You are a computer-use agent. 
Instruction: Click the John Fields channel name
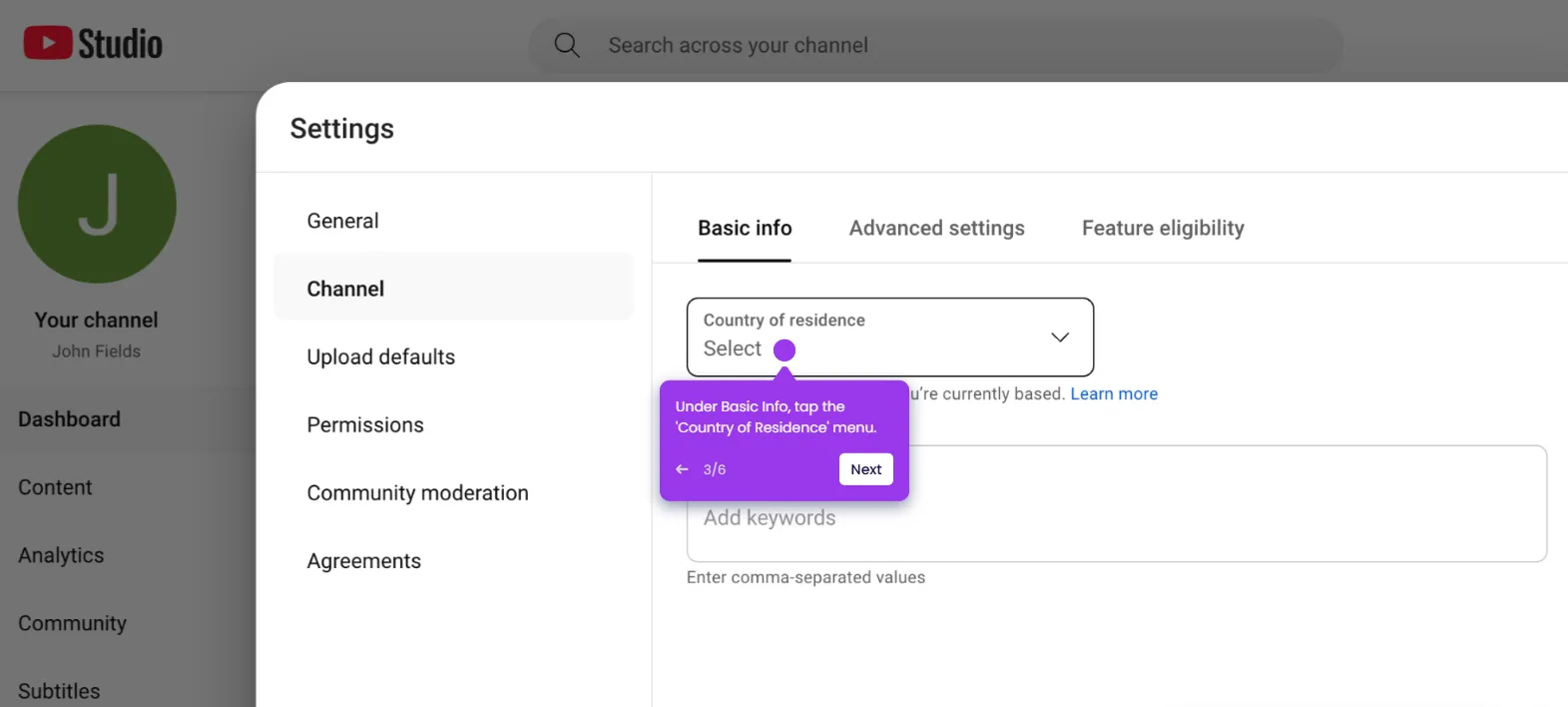tap(97, 352)
